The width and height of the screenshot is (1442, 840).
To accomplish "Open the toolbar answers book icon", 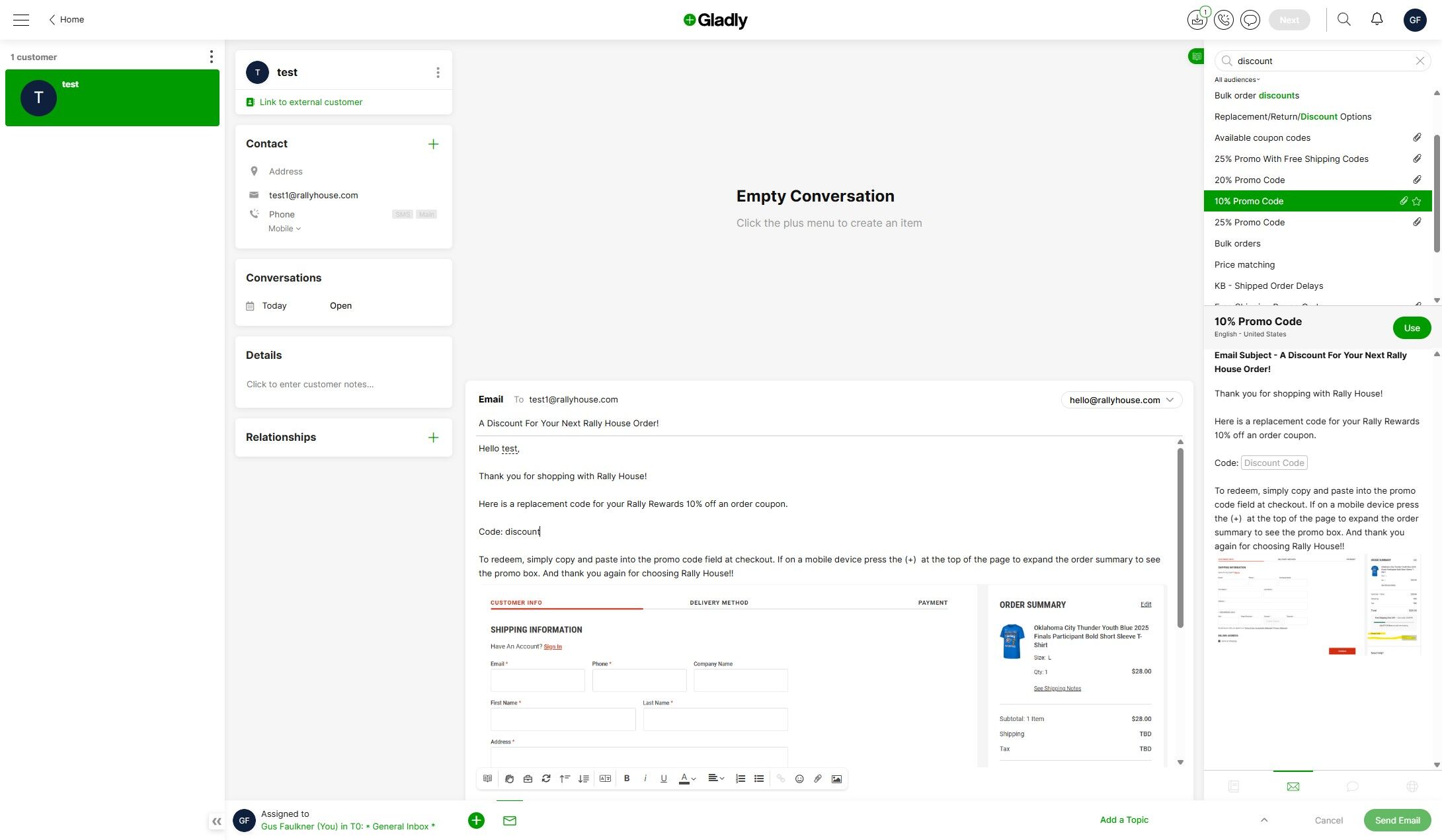I will 487,779.
